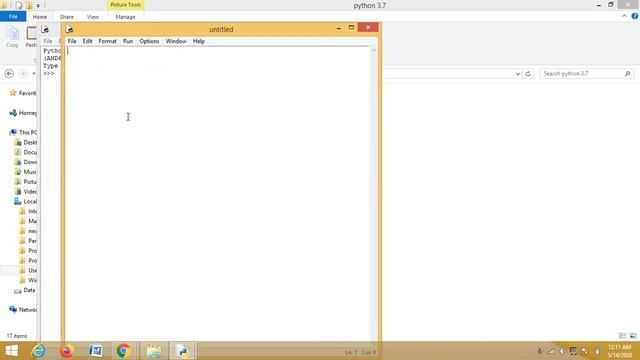Open File tab in File Explorer ribbon
The image size is (640, 360).
[13, 17]
